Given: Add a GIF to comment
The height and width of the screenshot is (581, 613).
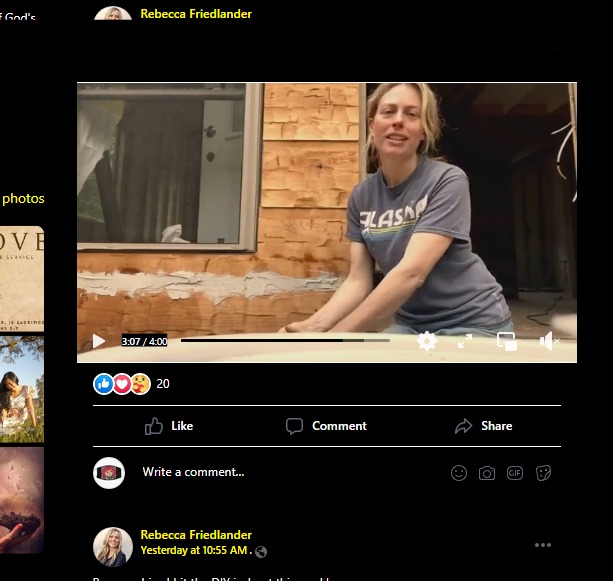Looking at the screenshot, I should (515, 473).
